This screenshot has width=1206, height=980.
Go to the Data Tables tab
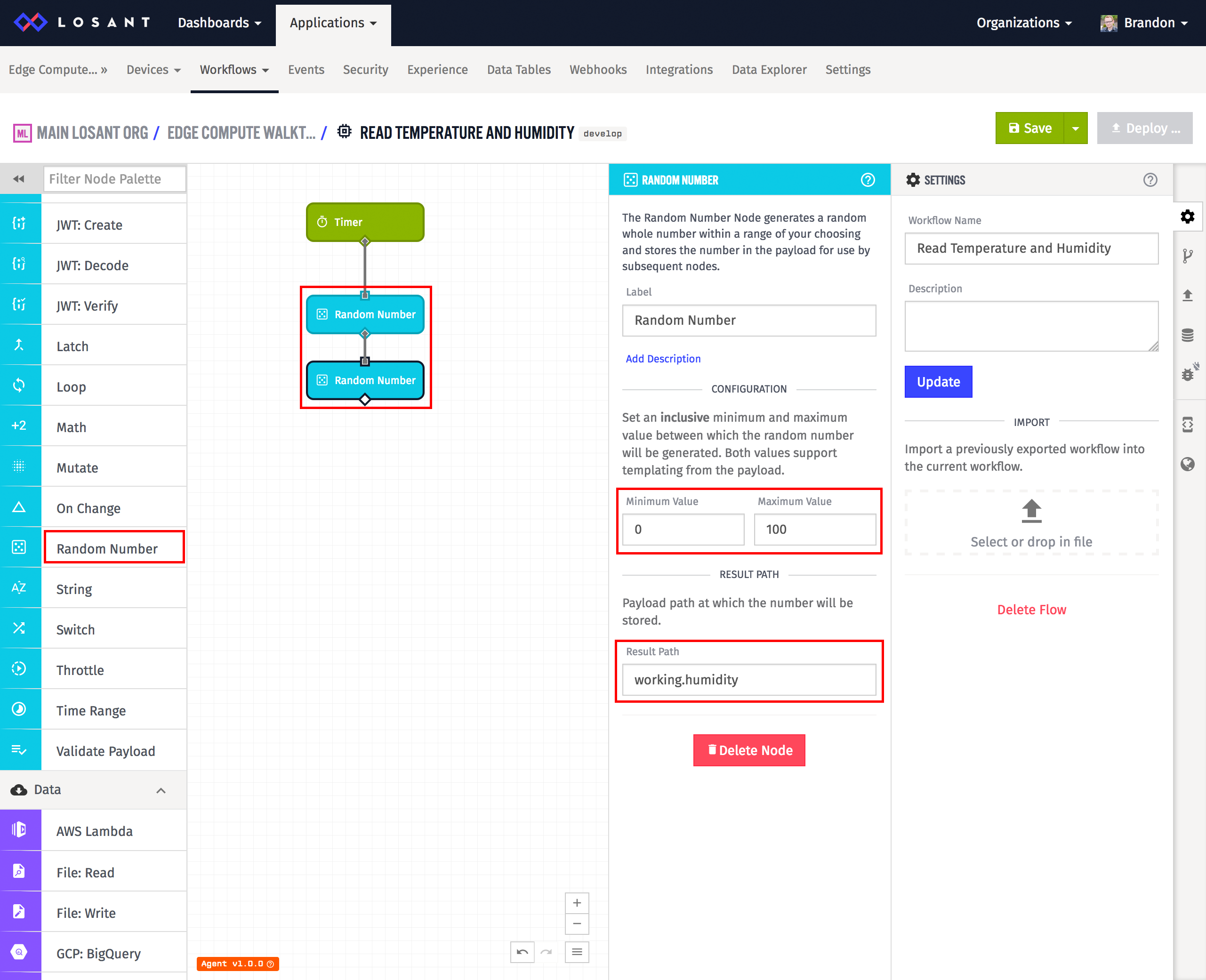[519, 70]
